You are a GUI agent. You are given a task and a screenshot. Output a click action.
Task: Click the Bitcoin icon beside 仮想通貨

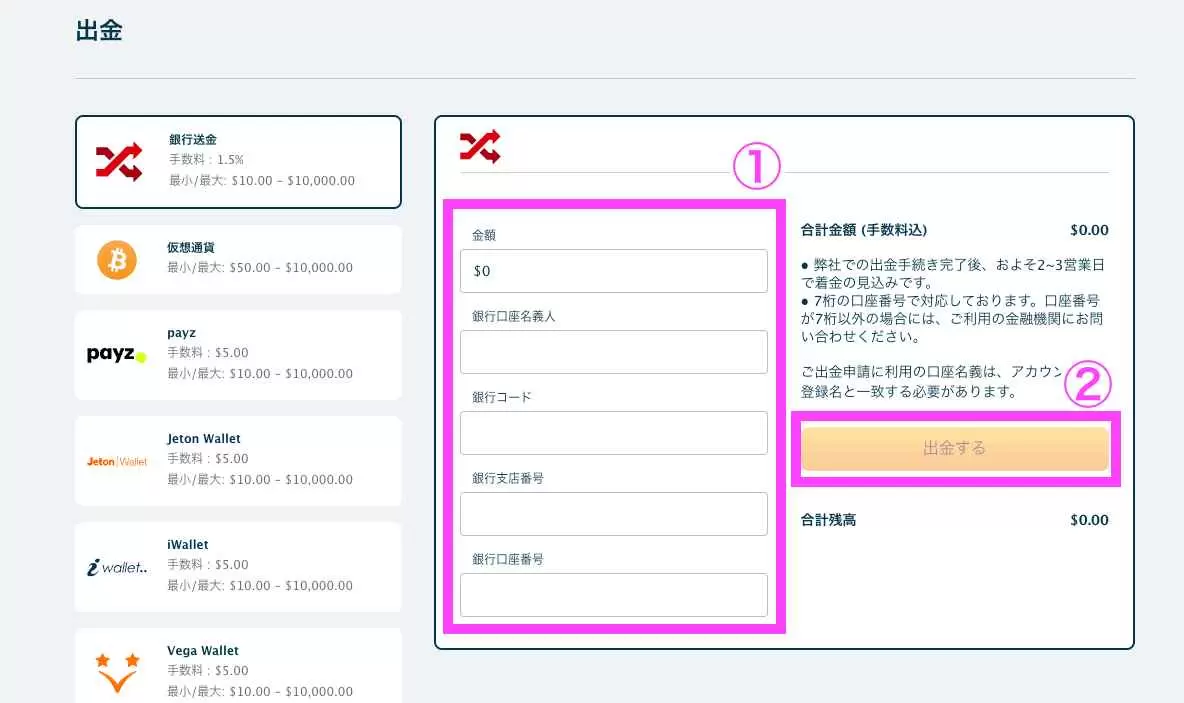click(117, 260)
